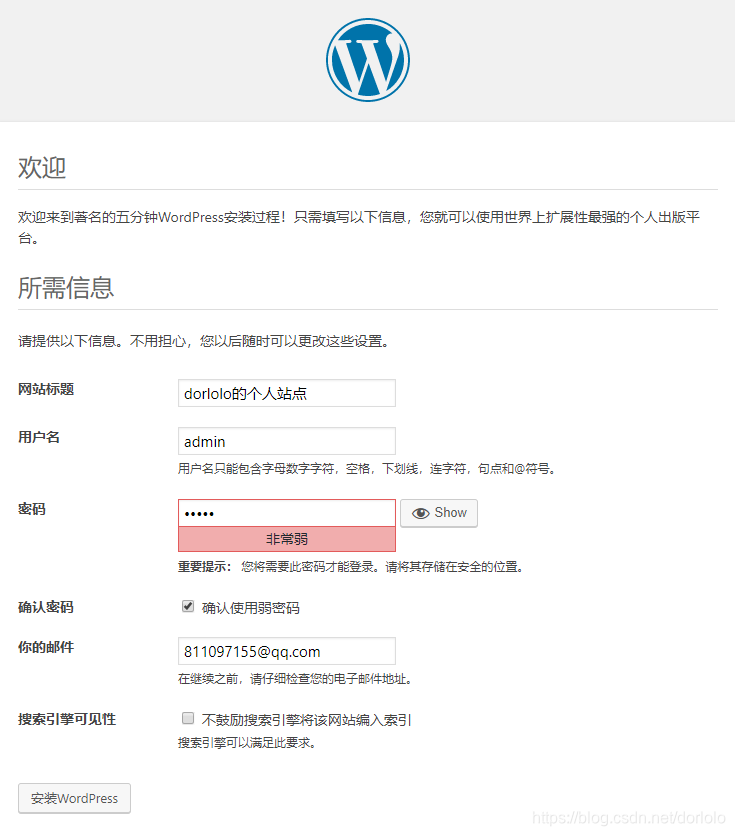Click the WordPress logo at top
This screenshot has height=836, width=735.
(x=368, y=60)
